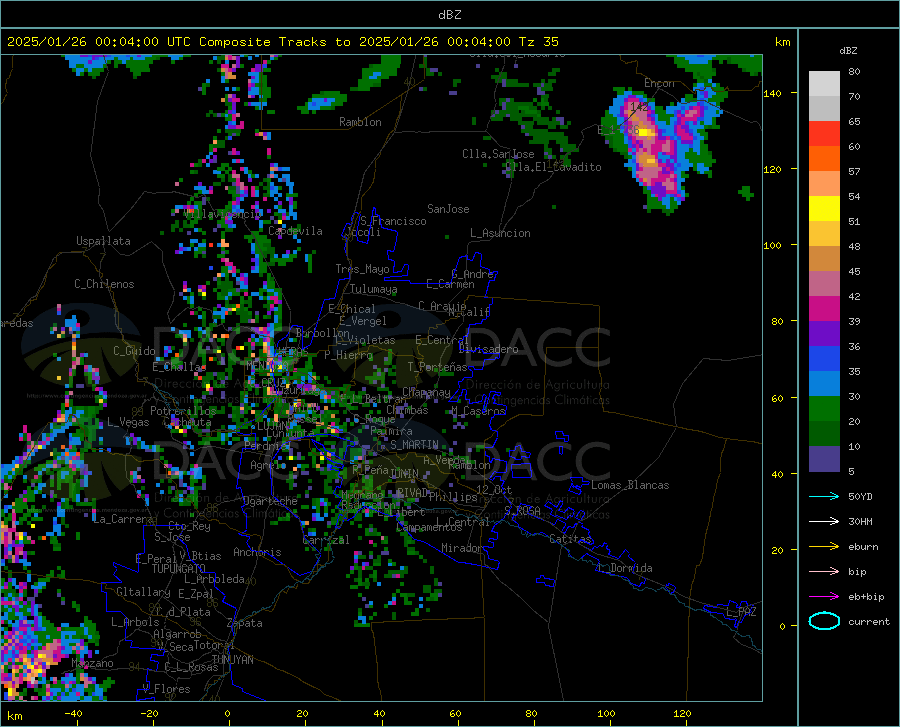Screen dimensions: 900x727
Task: Click the Uspallata map label
Action: [103, 241]
